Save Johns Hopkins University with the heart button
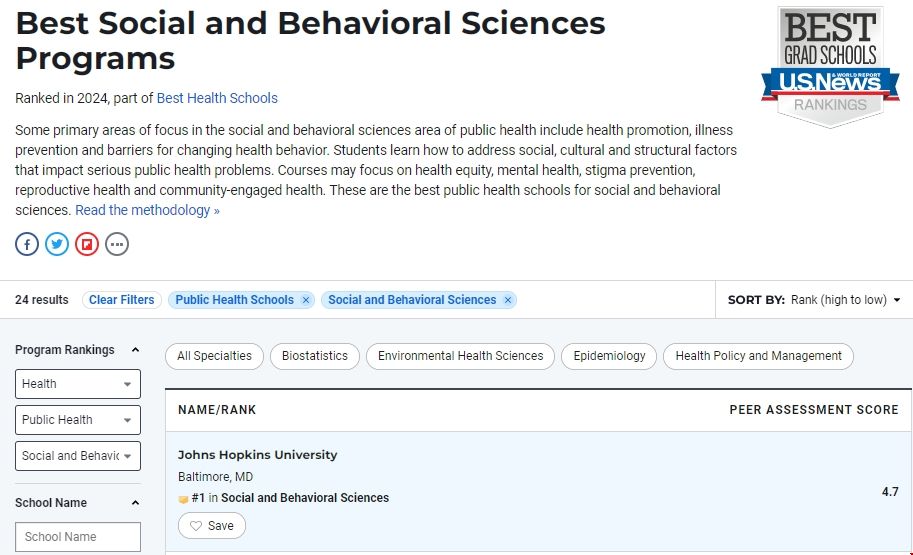The height and width of the screenshot is (555, 913). point(212,526)
